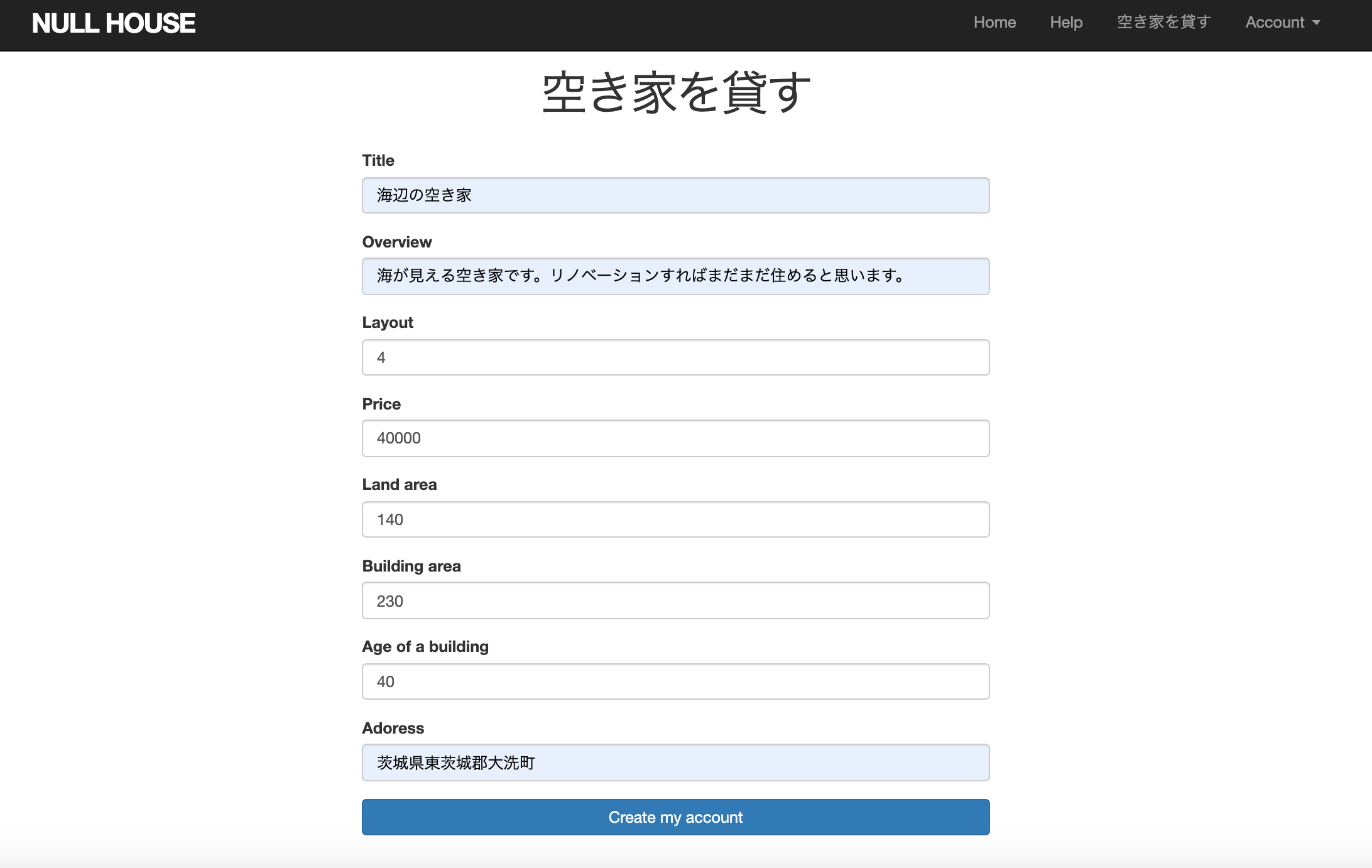Screen dimensions: 1372x868
Task: Select the 空き家を貸す navigation item
Action: 1164,22
